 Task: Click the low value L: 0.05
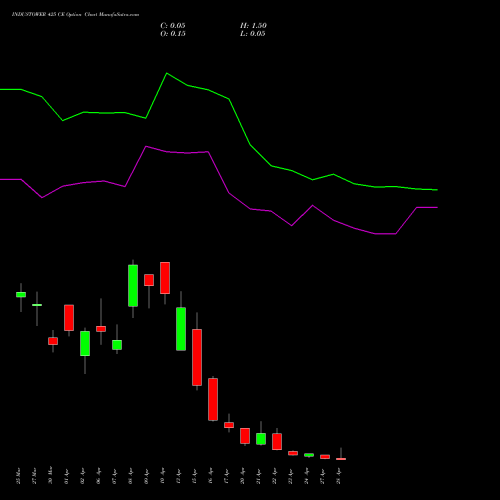253,34
